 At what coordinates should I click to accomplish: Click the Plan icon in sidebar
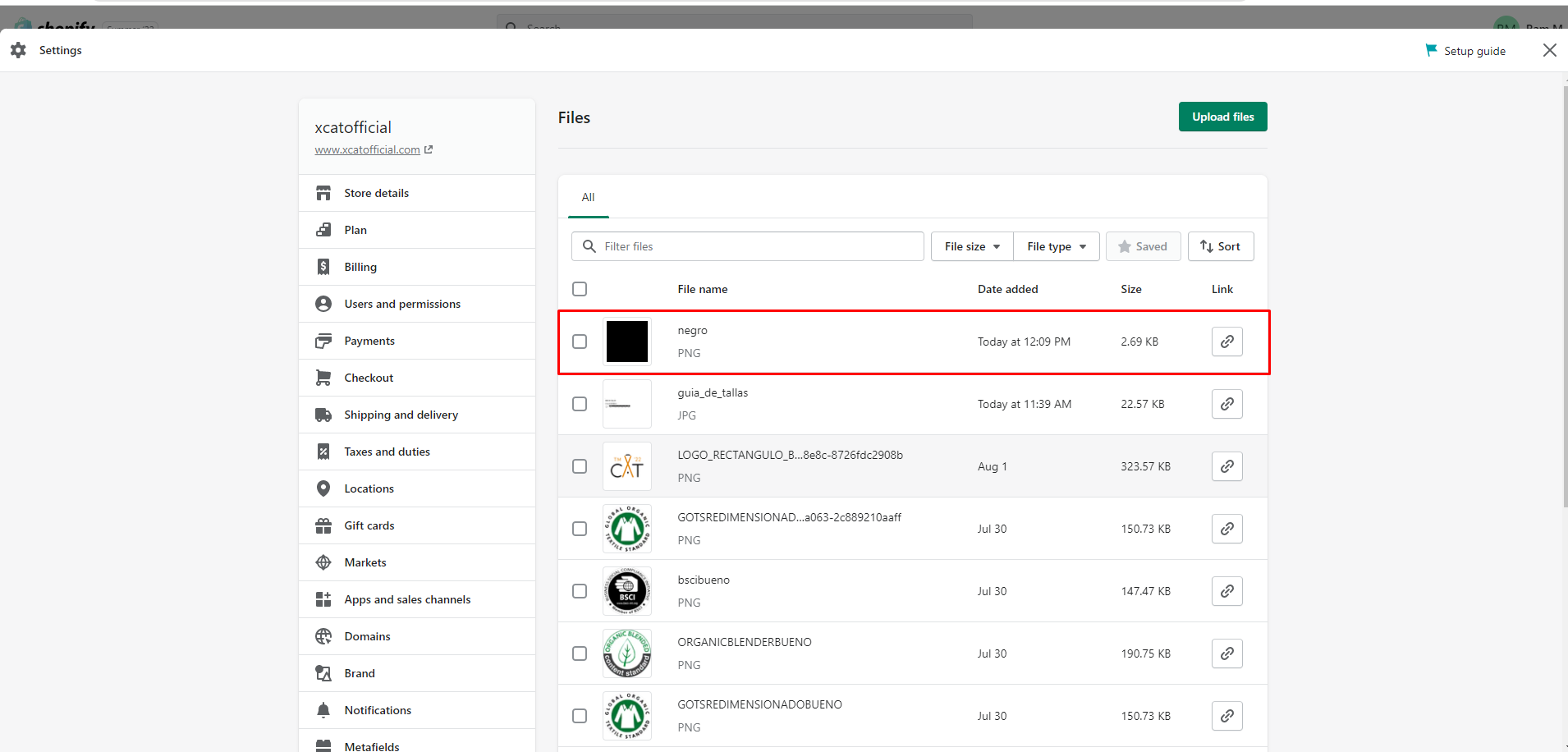click(323, 230)
